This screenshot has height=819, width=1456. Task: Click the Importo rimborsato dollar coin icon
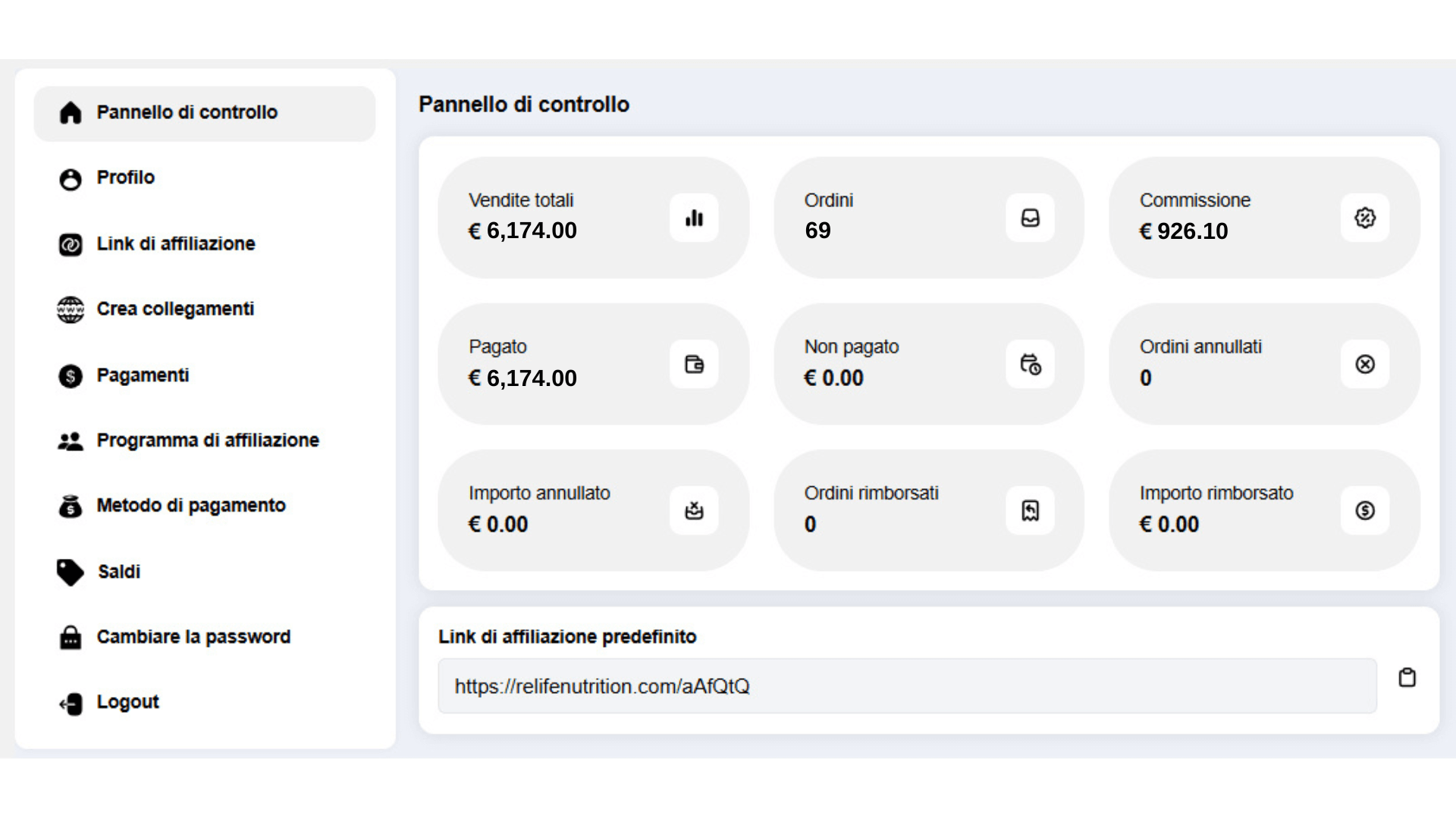pos(1365,510)
